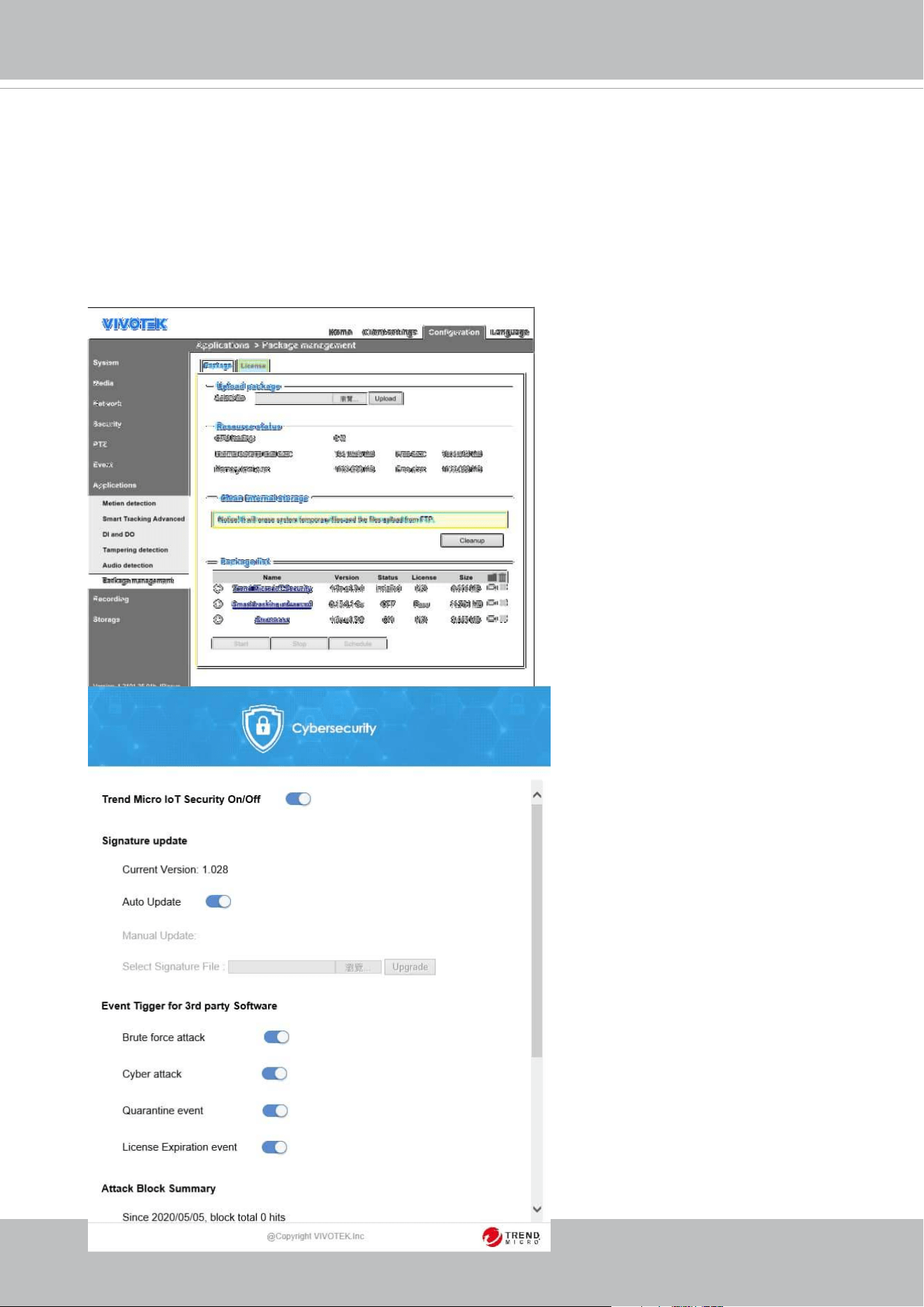The image size is (924, 1307).
Task: Click the delete icon in the Smart tracking advanced row
Action: (x=504, y=603)
